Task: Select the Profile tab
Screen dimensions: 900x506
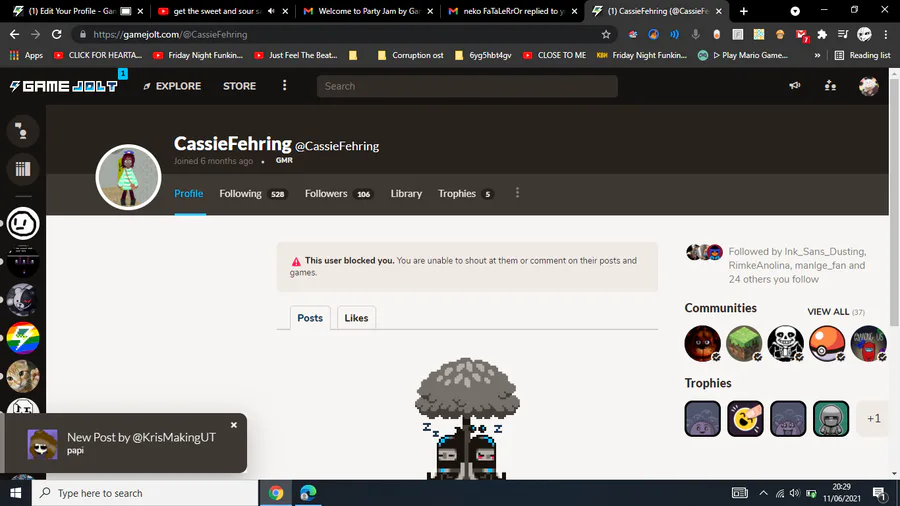Action: click(189, 194)
